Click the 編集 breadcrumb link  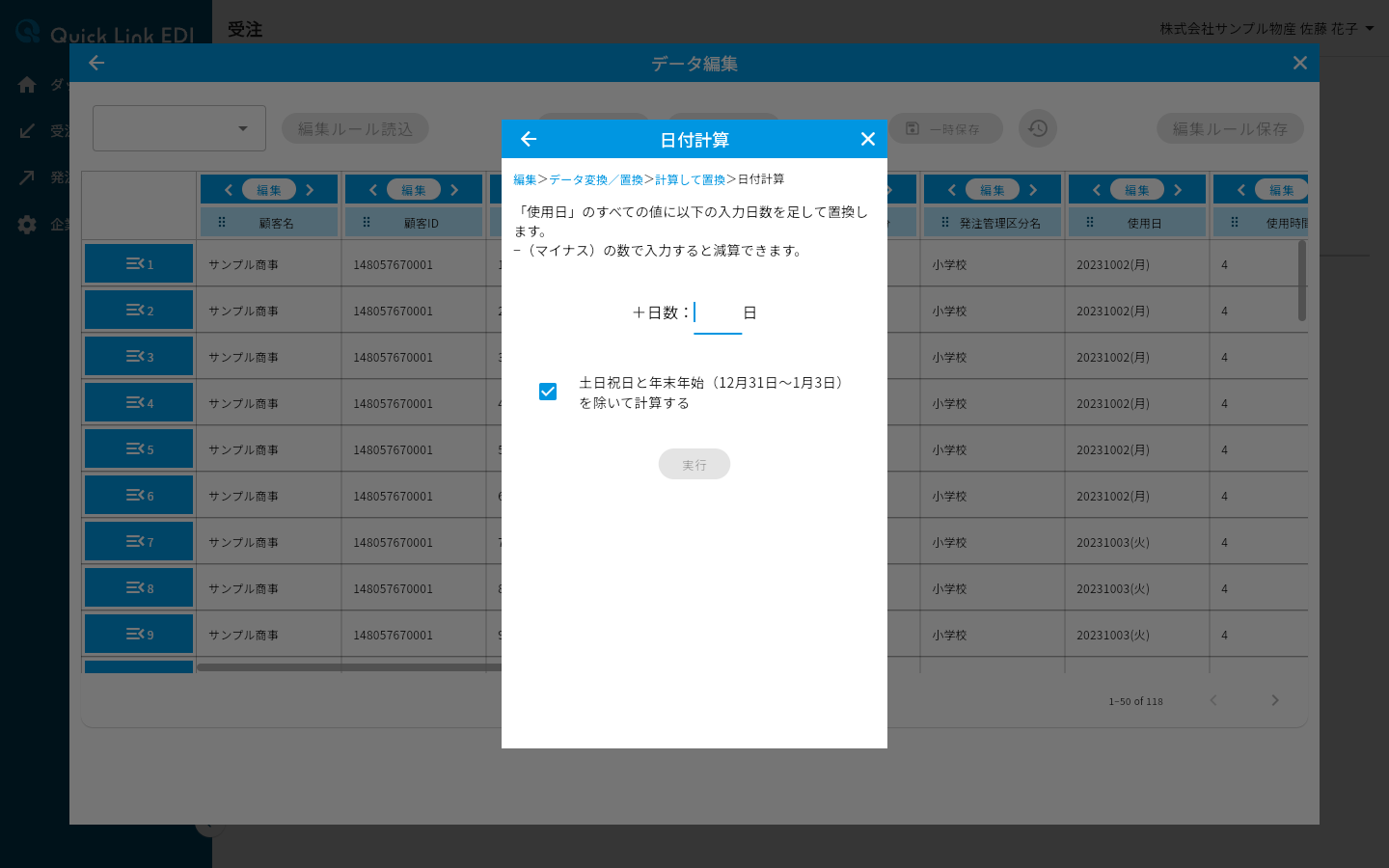[525, 180]
